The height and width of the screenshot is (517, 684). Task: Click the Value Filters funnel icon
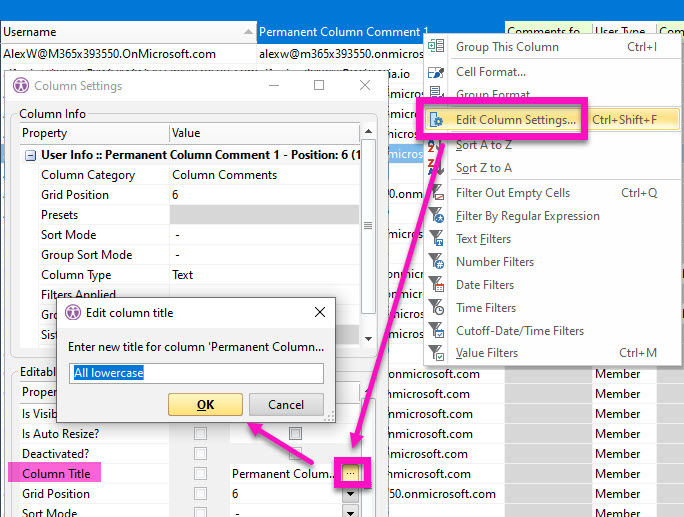436,353
